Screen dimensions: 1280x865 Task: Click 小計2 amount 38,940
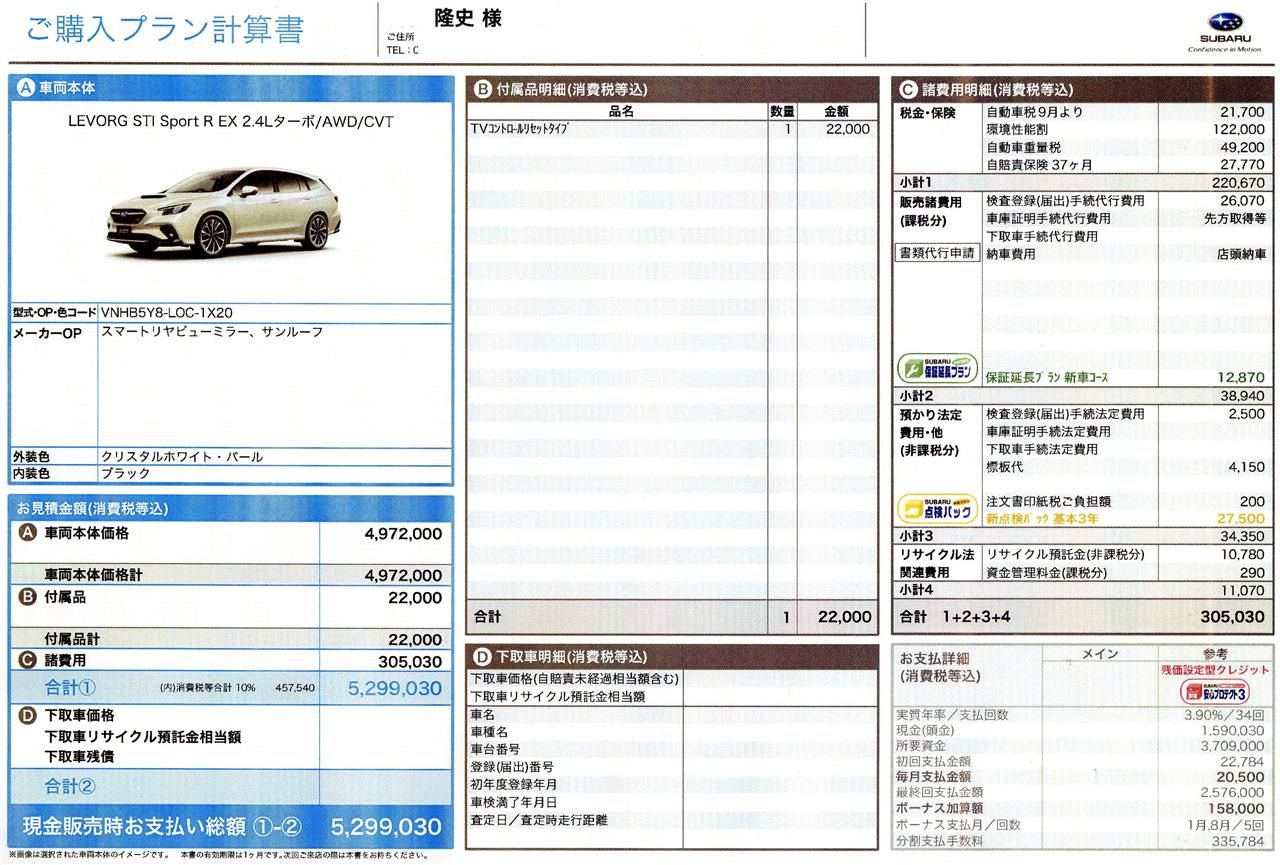pyautogui.click(x=1243, y=396)
